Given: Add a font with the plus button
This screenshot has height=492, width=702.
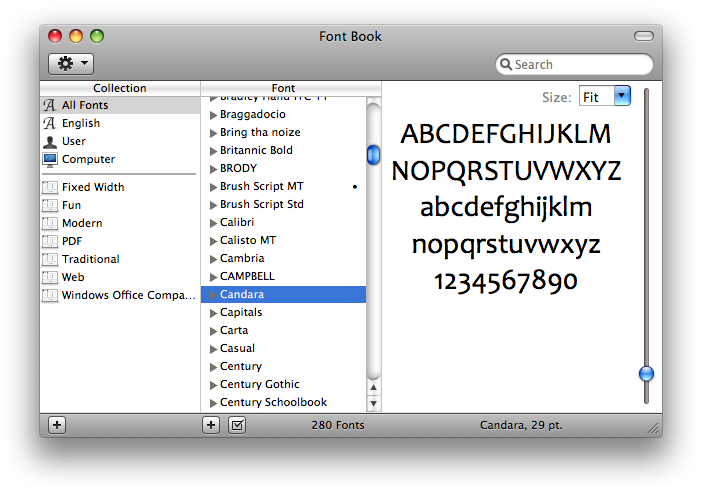Looking at the screenshot, I should 211,425.
